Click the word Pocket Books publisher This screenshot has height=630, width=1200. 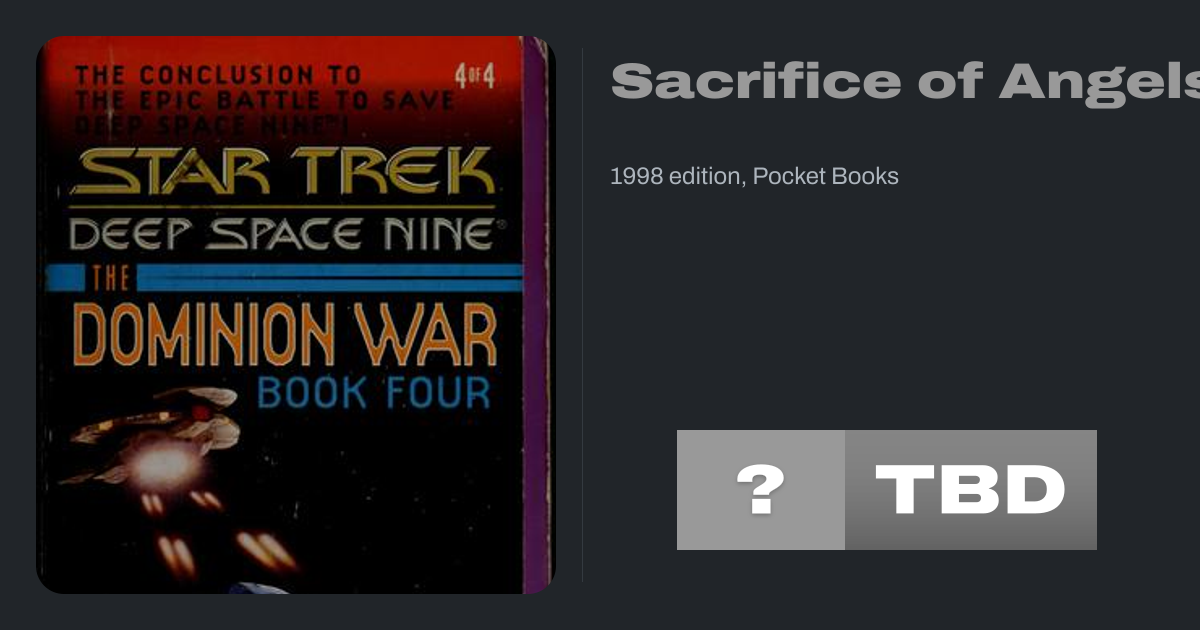pyautogui.click(x=826, y=176)
